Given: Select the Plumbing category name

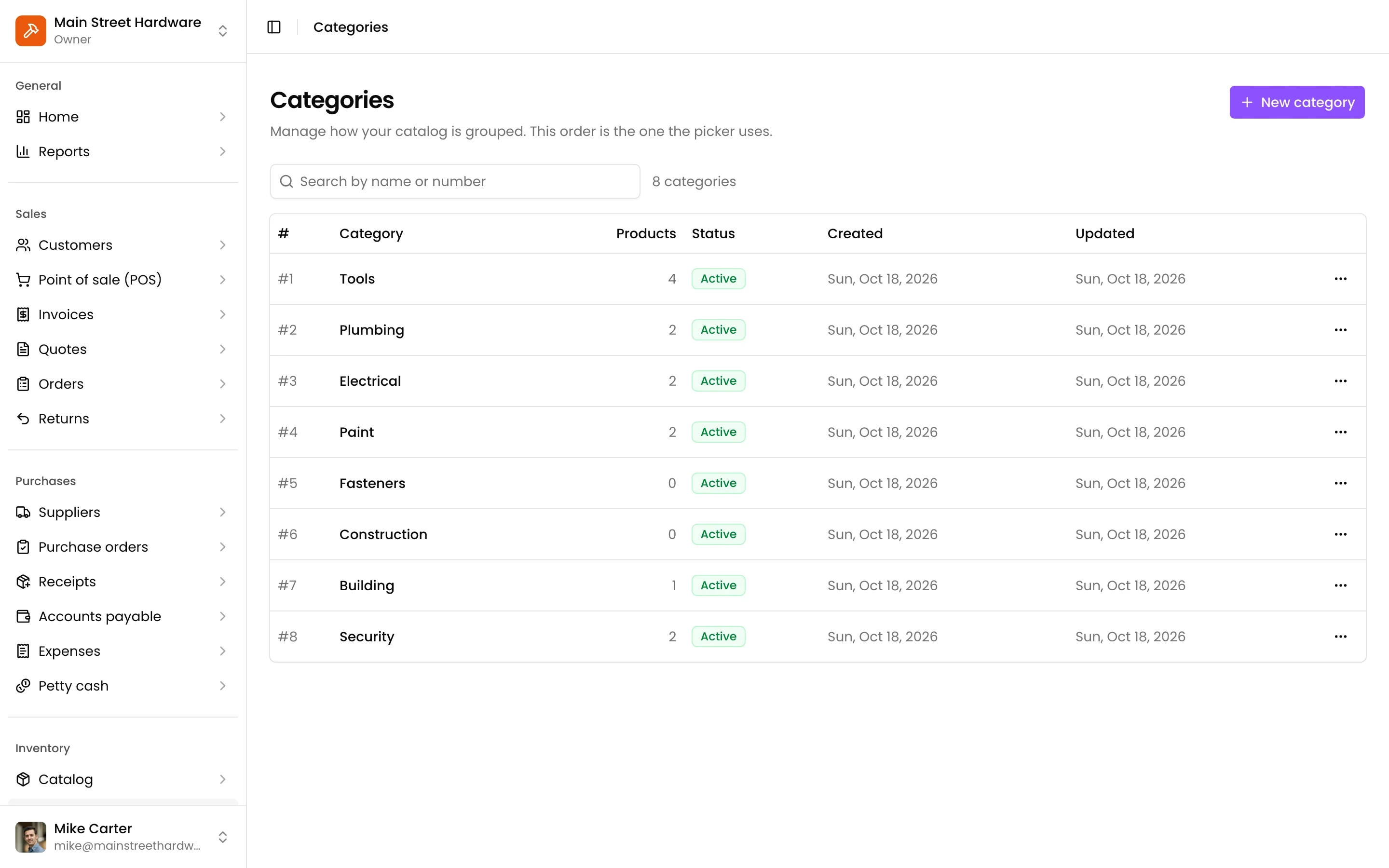Looking at the screenshot, I should 371,330.
